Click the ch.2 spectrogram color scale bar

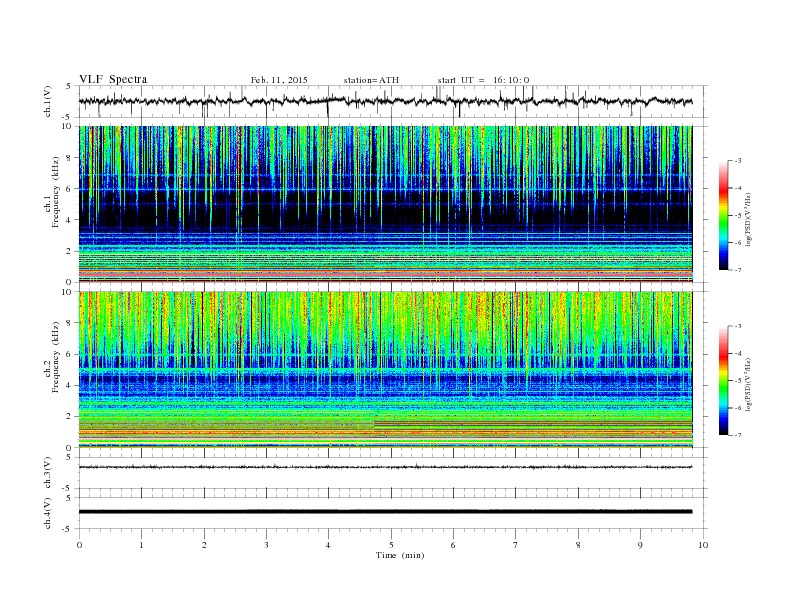[x=724, y=381]
